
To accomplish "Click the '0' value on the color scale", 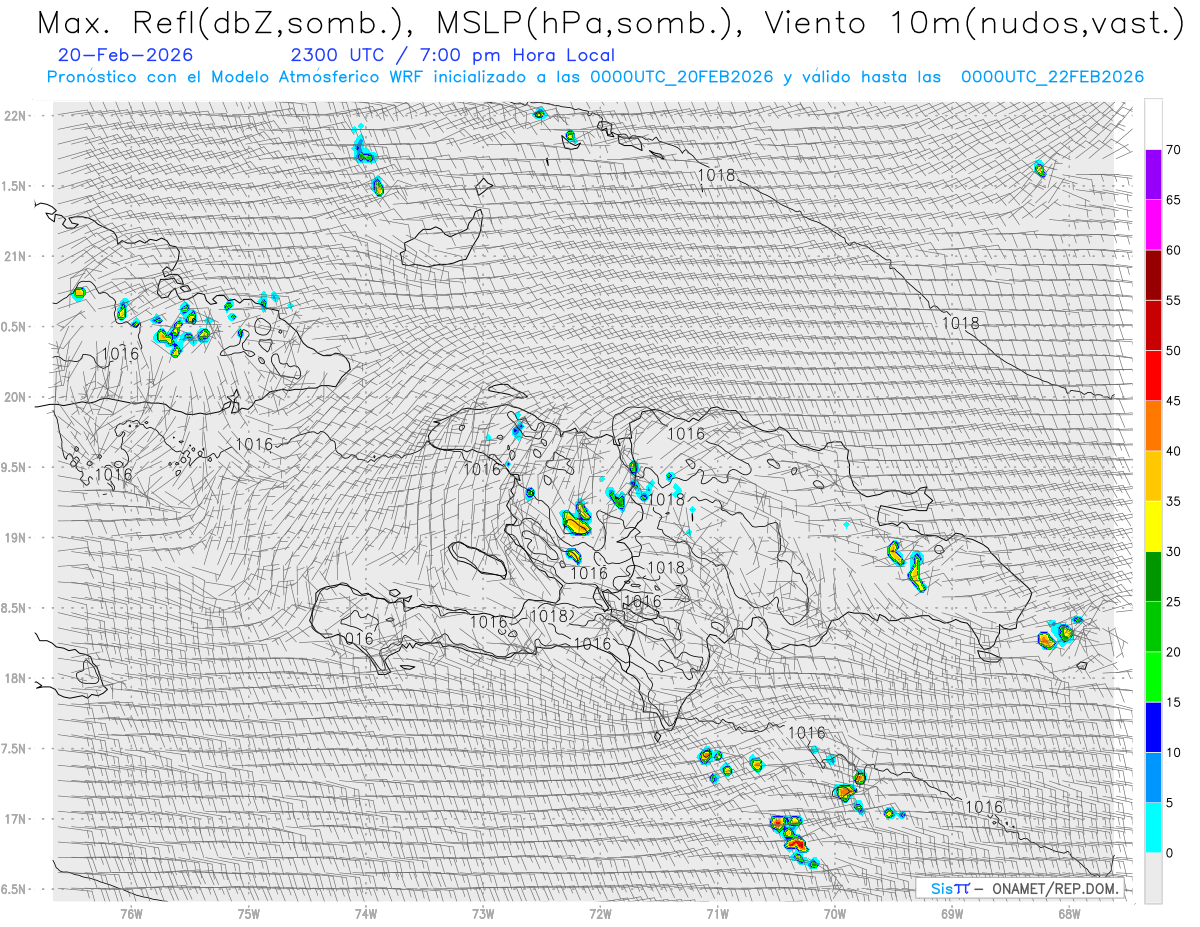I will point(1169,853).
